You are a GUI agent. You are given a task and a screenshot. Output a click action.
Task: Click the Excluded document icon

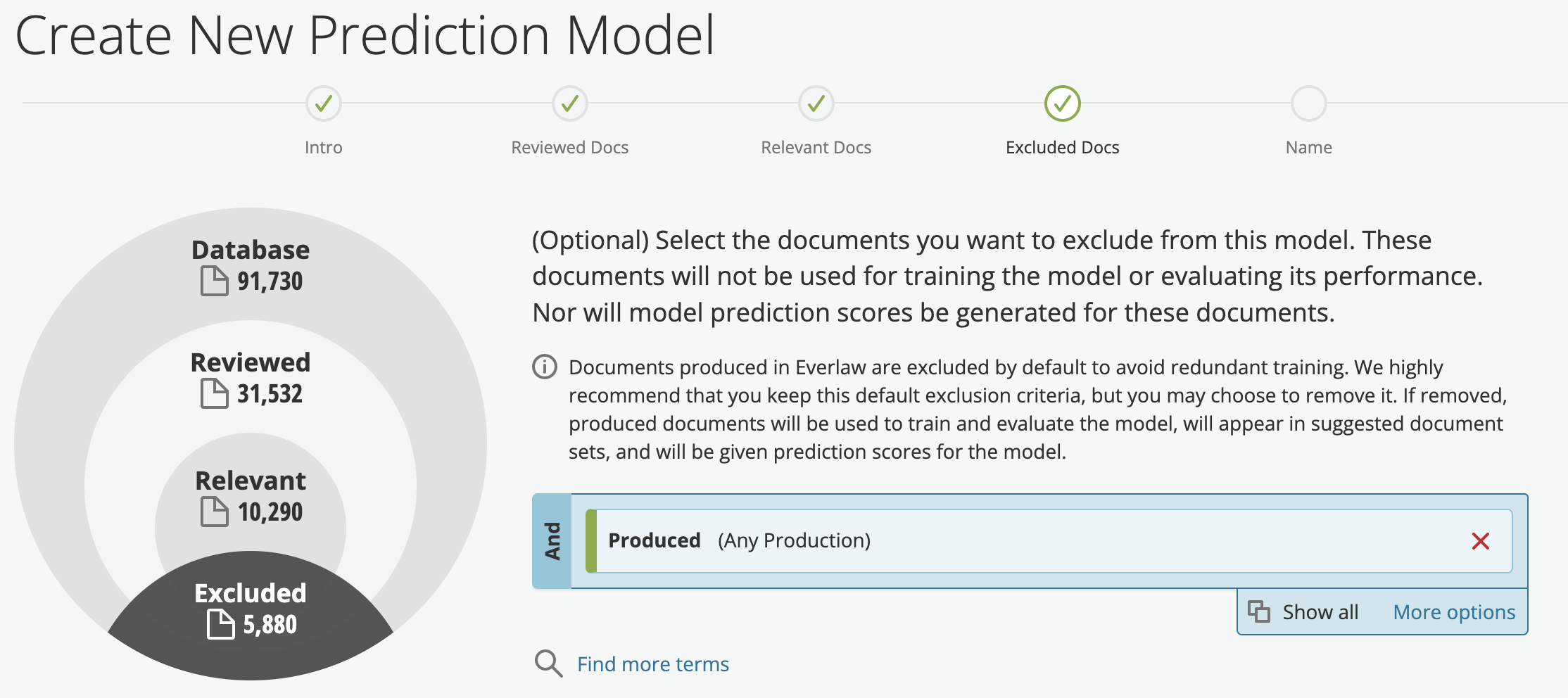(x=221, y=624)
